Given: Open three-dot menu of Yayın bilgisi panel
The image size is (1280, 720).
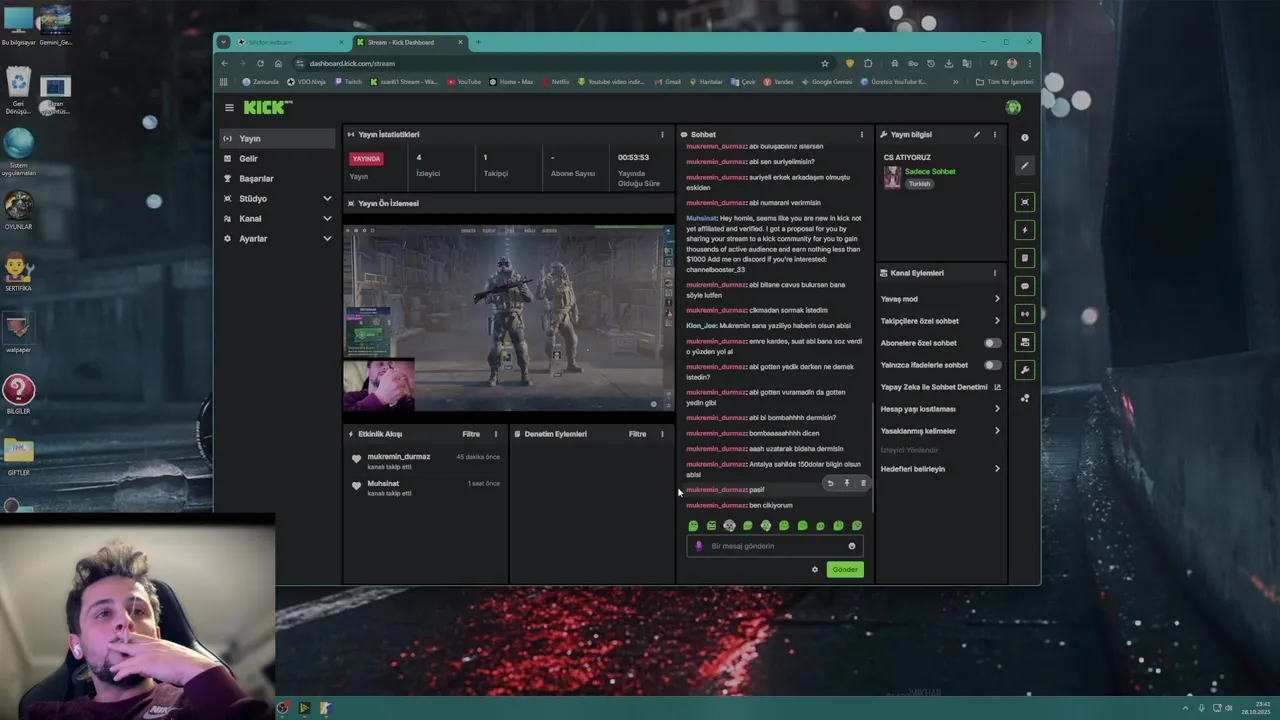Looking at the screenshot, I should pyautogui.click(x=994, y=134).
